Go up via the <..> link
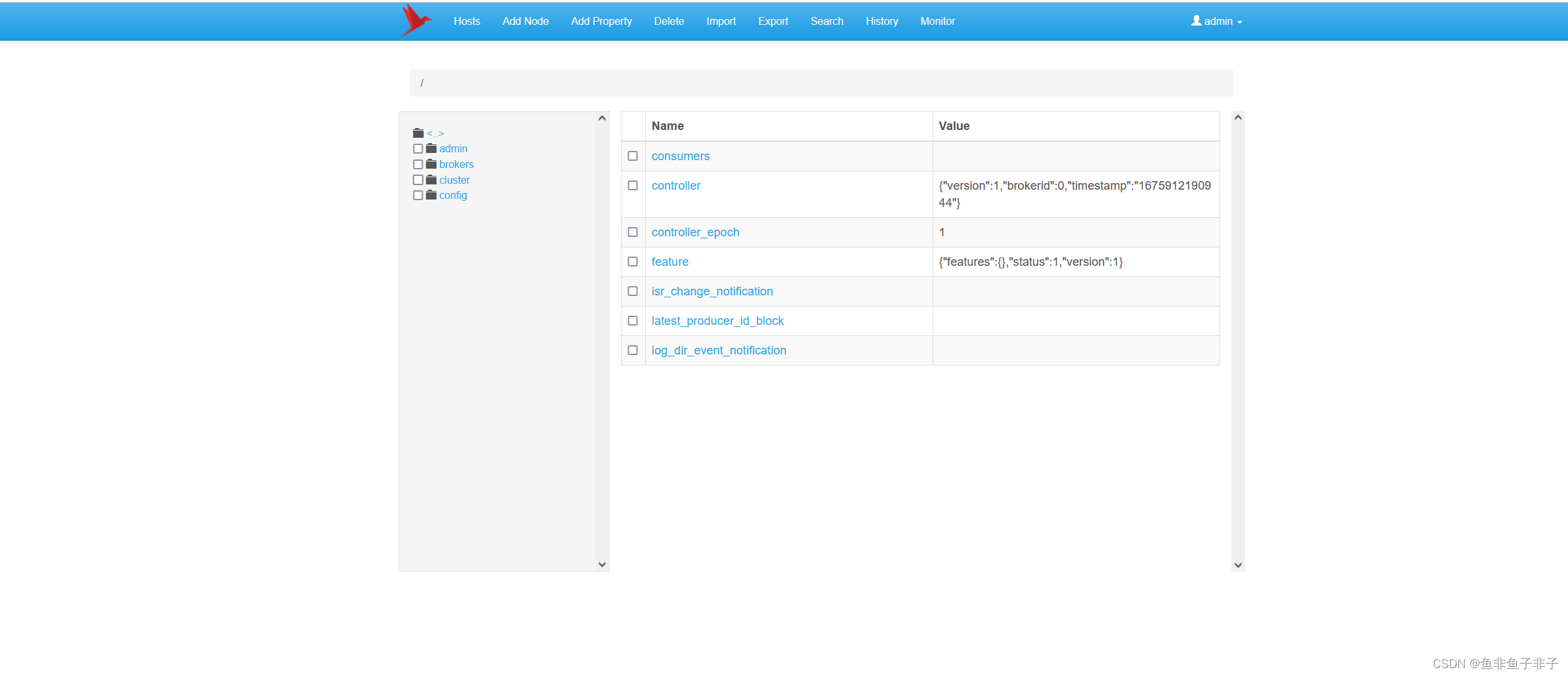 [435, 134]
